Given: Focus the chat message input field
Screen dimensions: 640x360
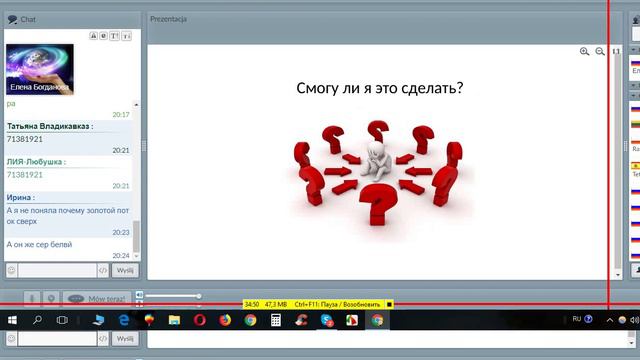Looking at the screenshot, I should click(x=57, y=270).
